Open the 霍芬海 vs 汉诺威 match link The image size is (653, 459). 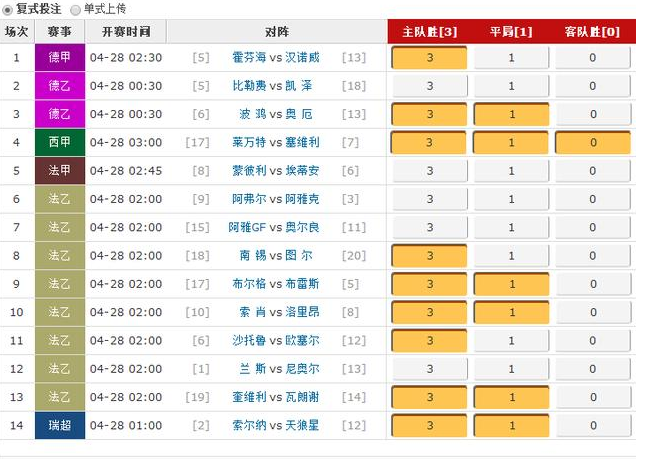276,57
